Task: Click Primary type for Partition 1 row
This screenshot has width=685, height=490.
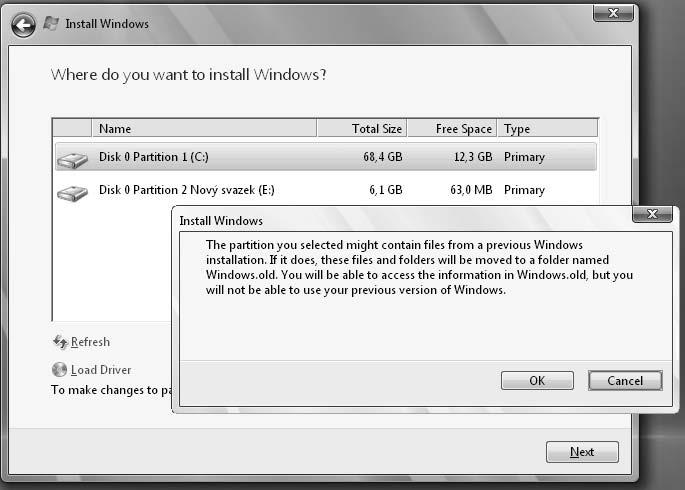Action: point(524,157)
